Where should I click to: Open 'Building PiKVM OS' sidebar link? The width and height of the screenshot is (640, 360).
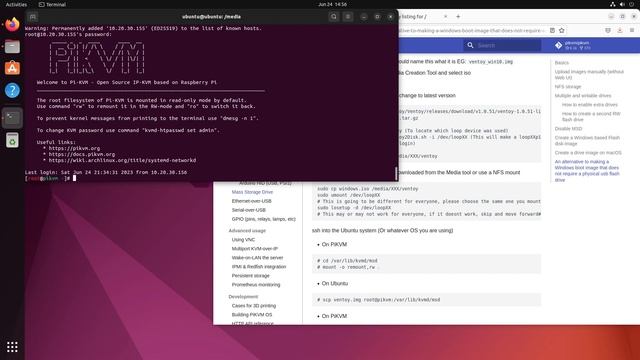click(x=251, y=314)
